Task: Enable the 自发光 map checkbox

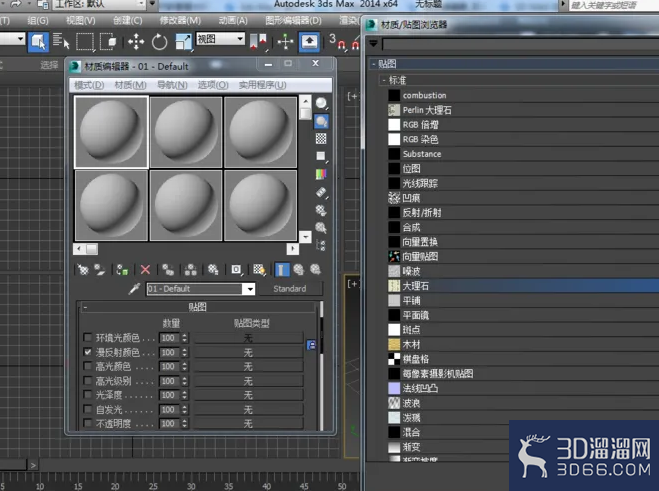Action: pos(87,409)
